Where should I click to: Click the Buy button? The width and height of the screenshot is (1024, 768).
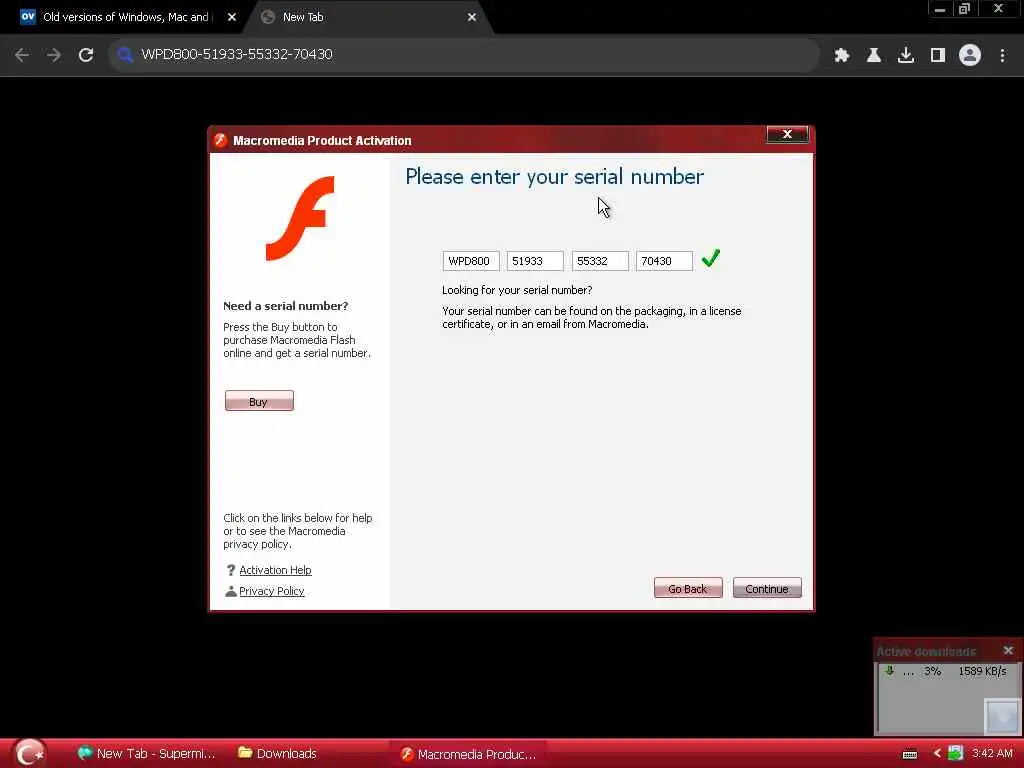tap(259, 401)
